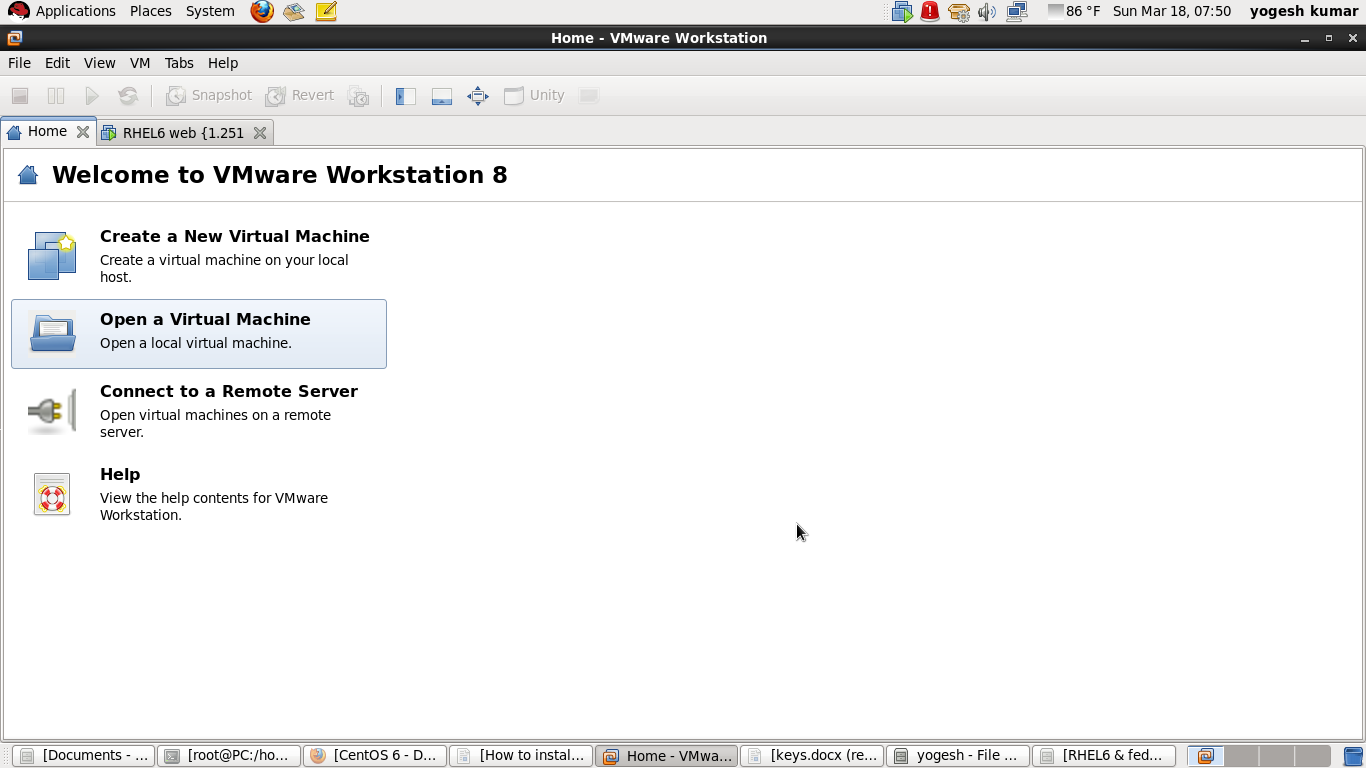
Task: Click the notes launcher icon in panel
Action: point(326,11)
